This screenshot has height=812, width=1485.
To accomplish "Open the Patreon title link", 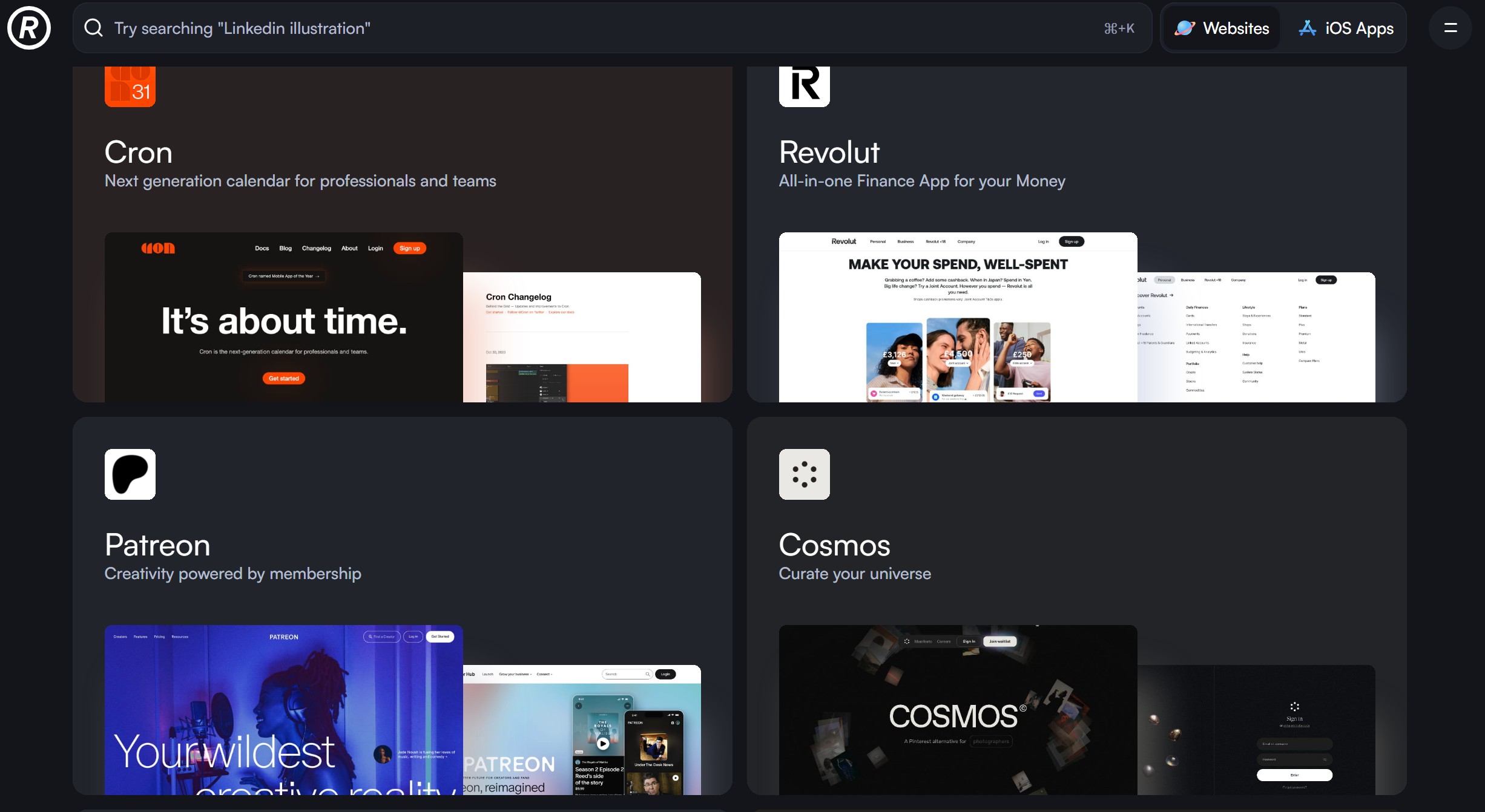I will 157,545.
